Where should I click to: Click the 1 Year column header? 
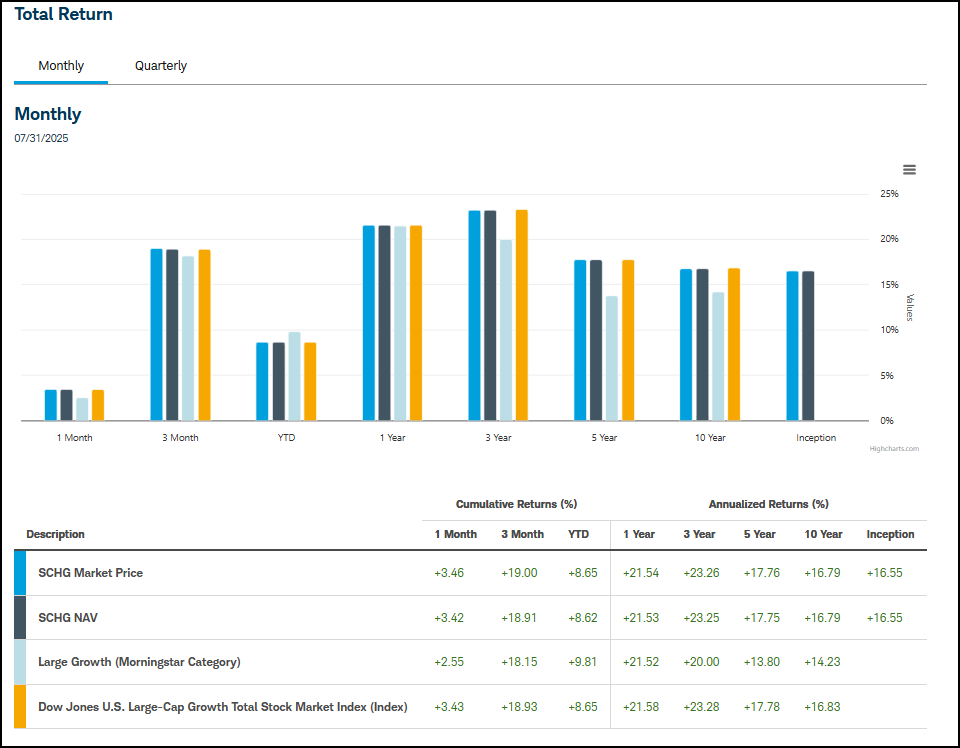pyautogui.click(x=639, y=534)
